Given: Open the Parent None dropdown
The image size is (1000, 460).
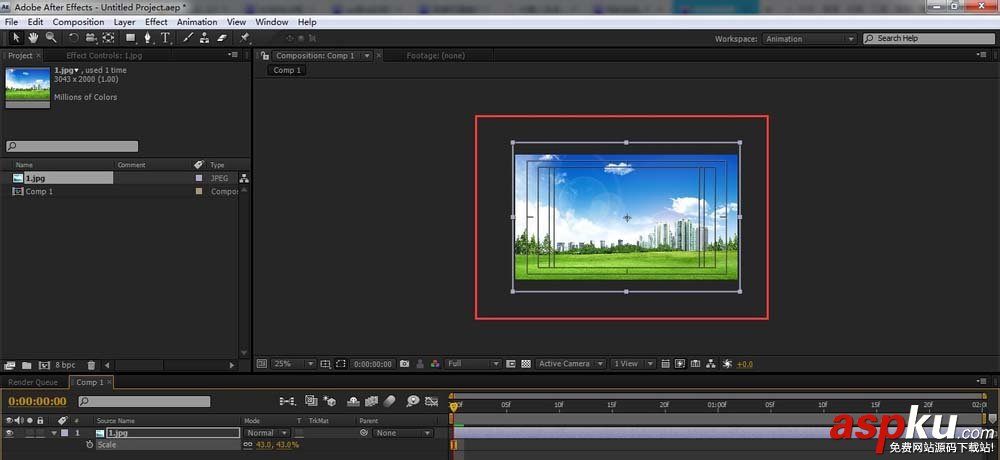Looking at the screenshot, I should click(402, 433).
